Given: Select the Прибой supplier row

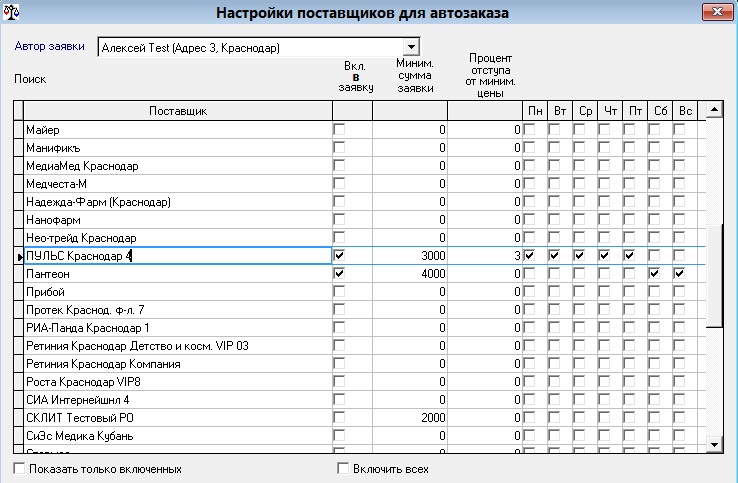Looking at the screenshot, I should [178, 292].
